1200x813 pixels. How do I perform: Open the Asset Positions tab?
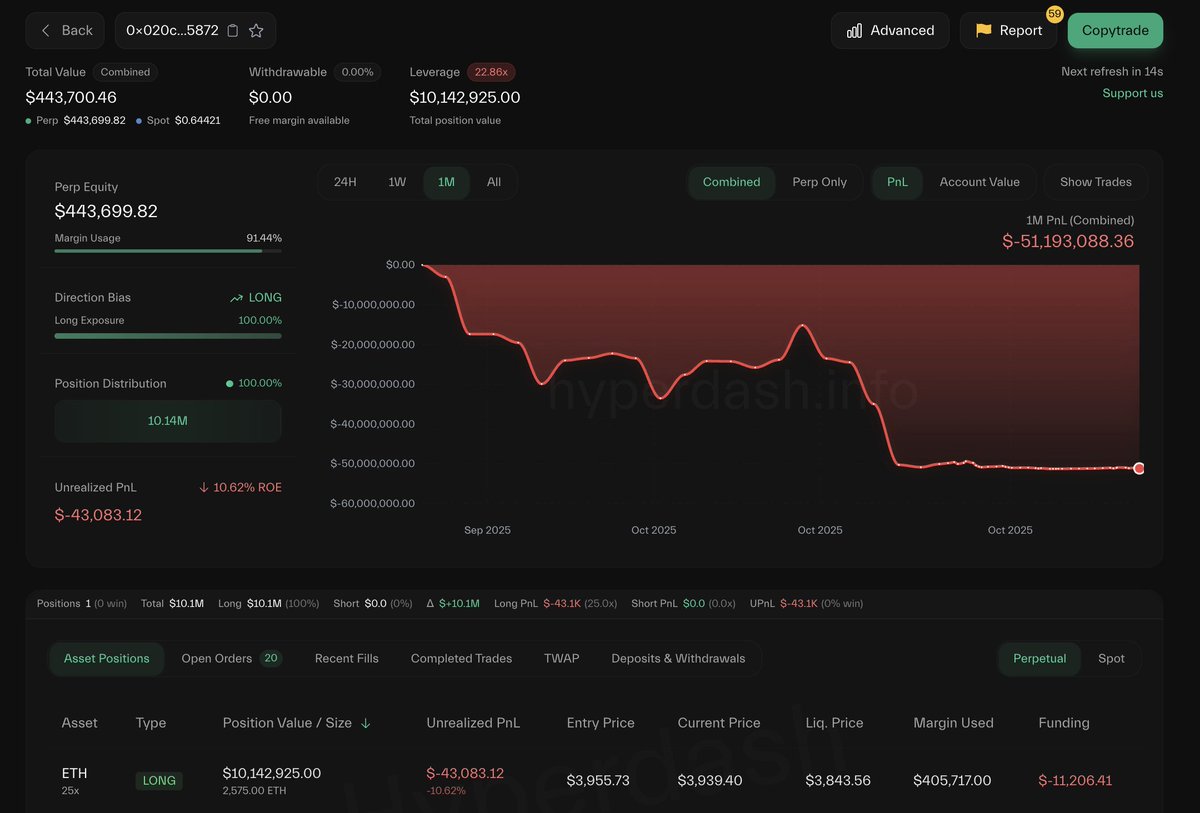107,659
